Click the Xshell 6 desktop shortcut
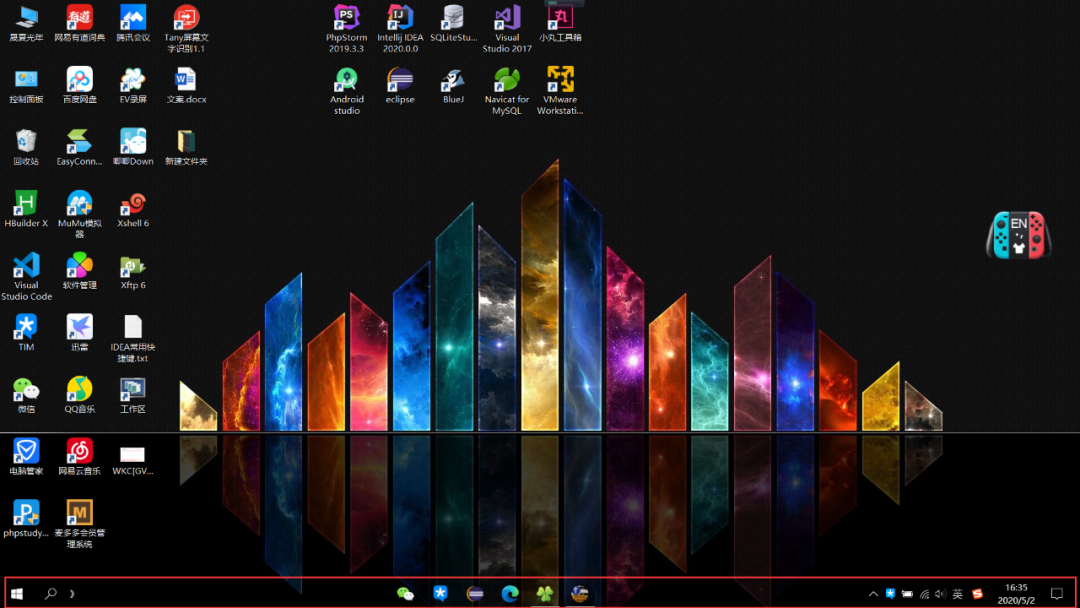This screenshot has height=608, width=1080. [x=133, y=204]
